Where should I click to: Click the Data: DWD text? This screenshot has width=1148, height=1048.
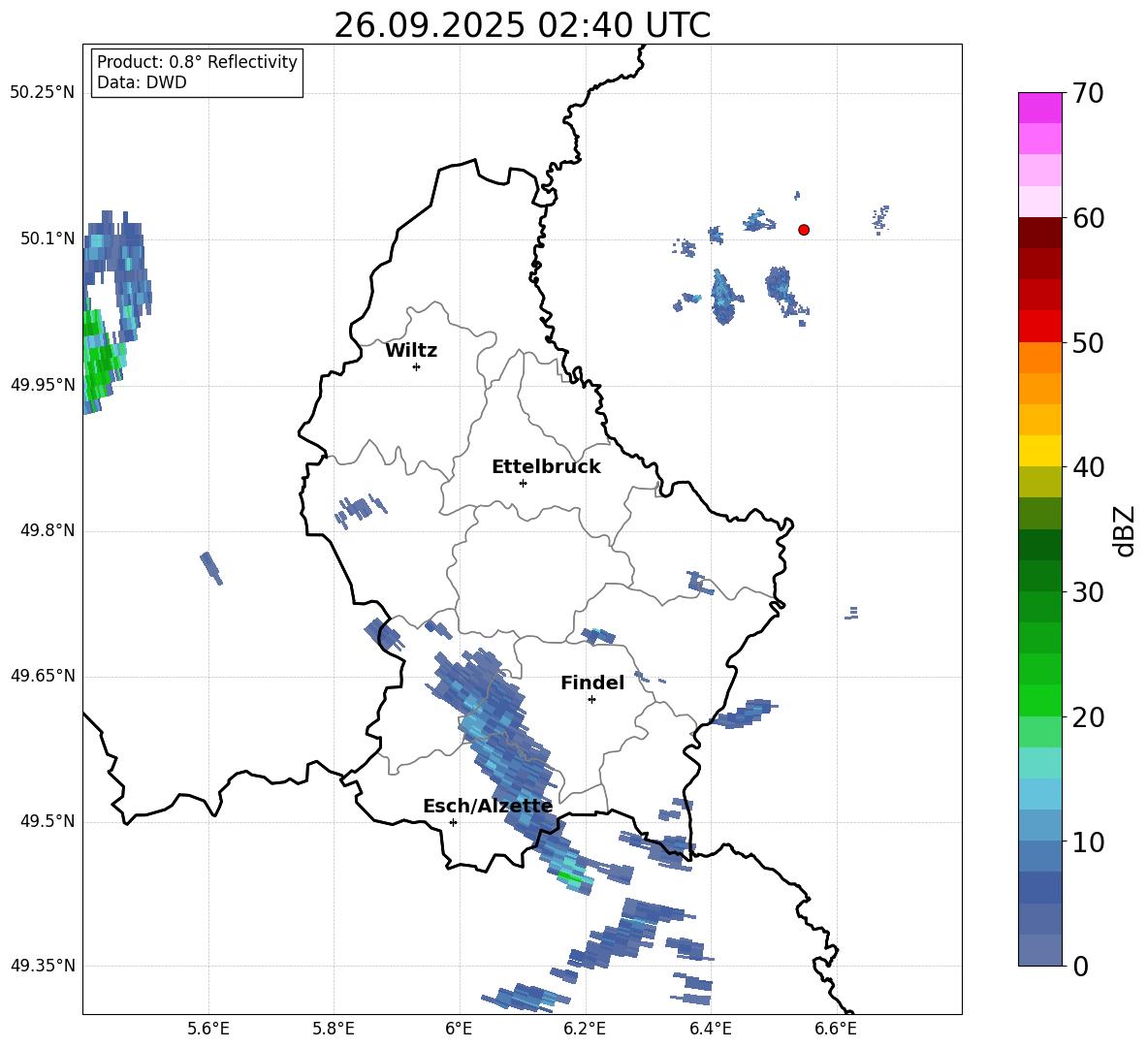click(x=142, y=82)
